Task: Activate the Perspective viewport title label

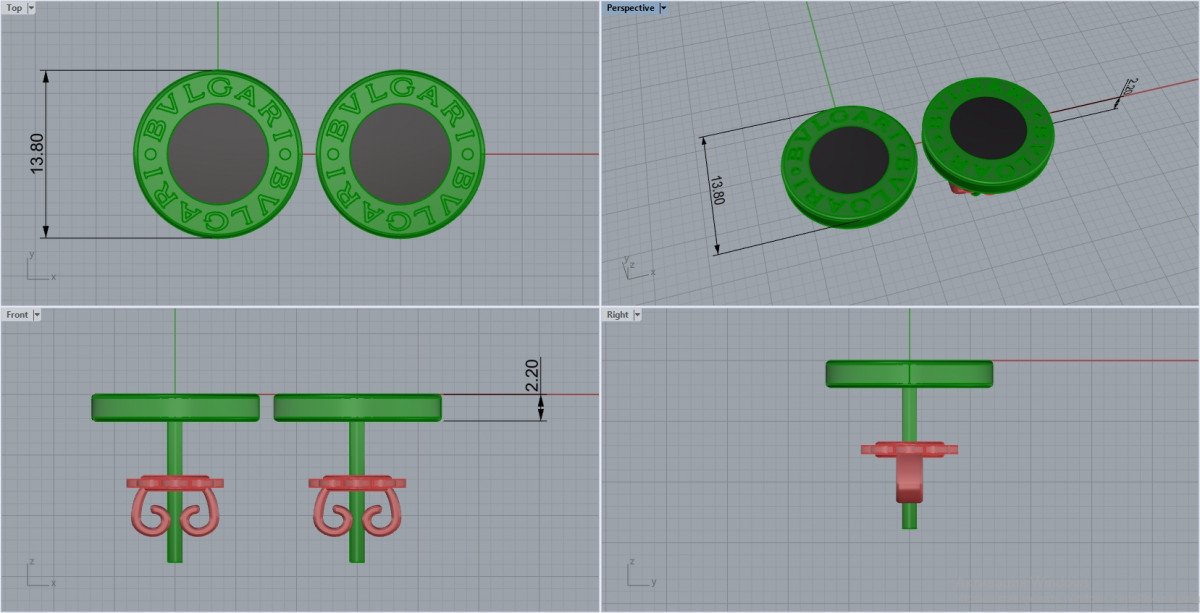Action: pos(630,8)
